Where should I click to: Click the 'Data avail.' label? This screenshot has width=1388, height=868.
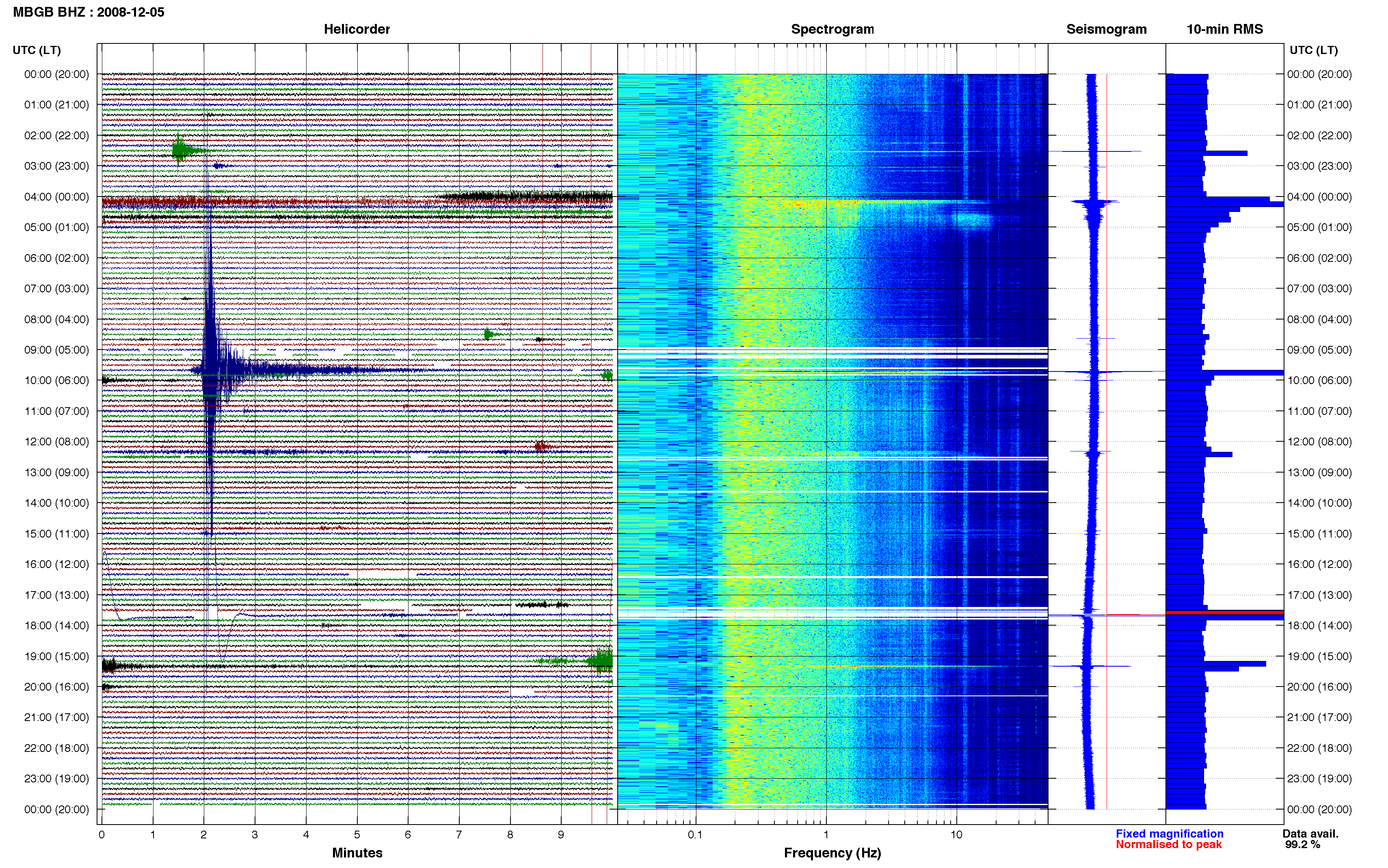[x=1310, y=833]
